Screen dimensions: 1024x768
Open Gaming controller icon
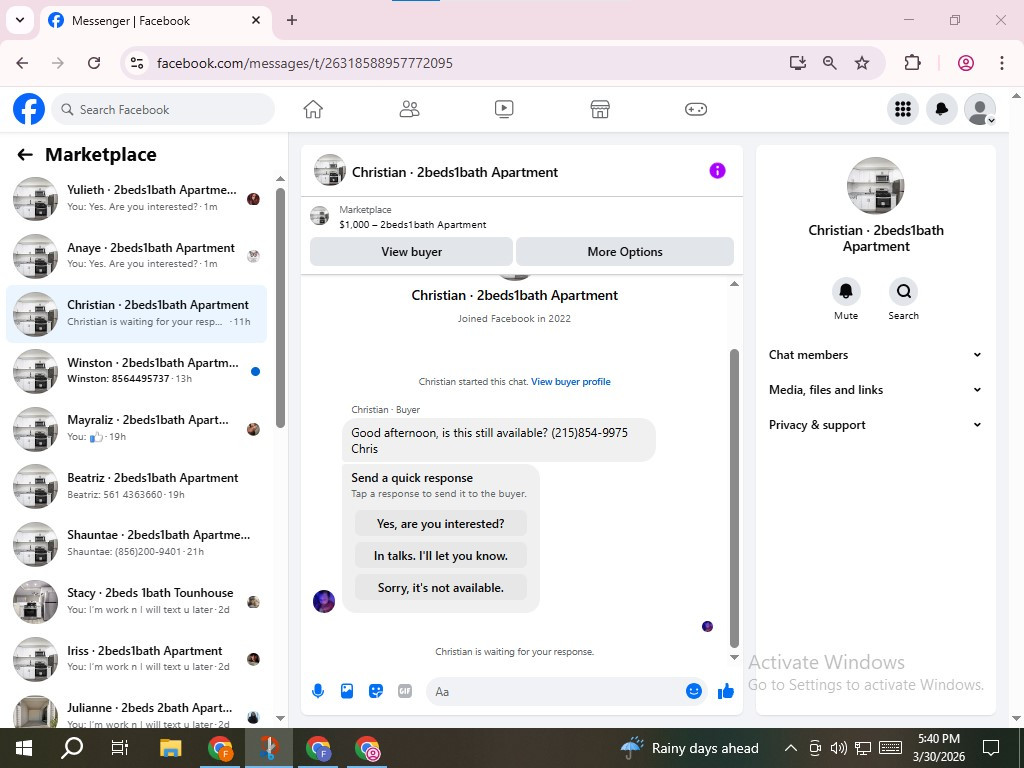click(x=696, y=109)
